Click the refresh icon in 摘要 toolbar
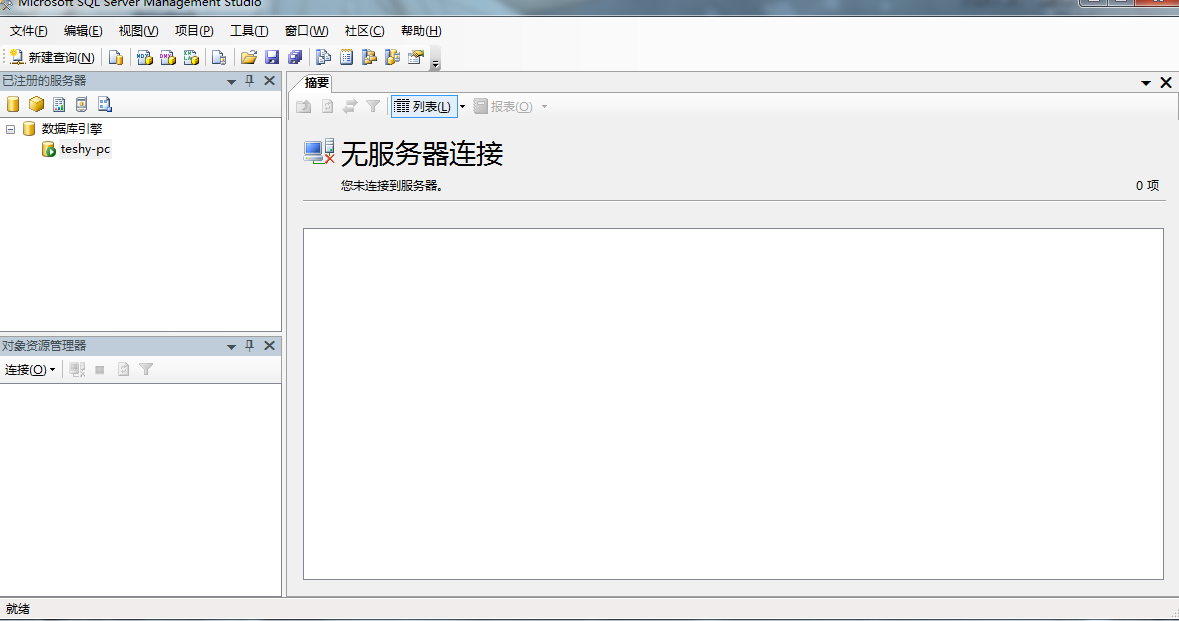Viewport: 1179px width, 621px height. [x=327, y=107]
